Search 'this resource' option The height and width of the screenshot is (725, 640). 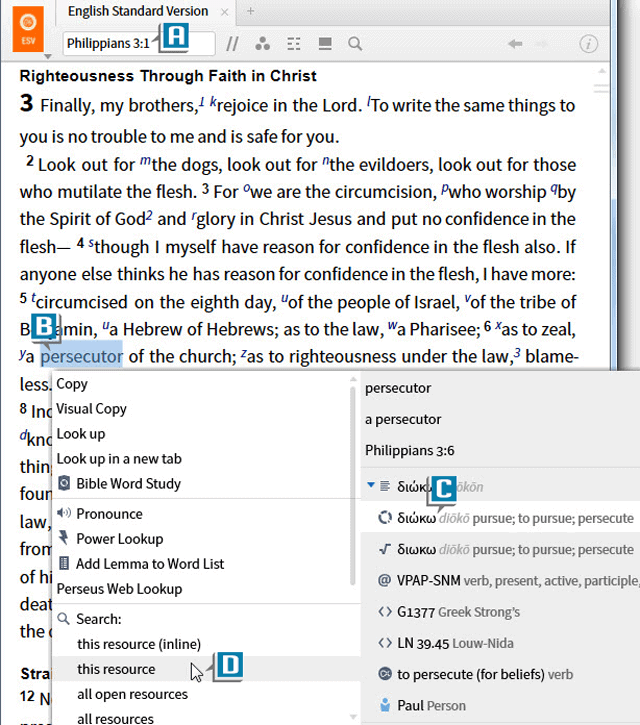coord(116,669)
